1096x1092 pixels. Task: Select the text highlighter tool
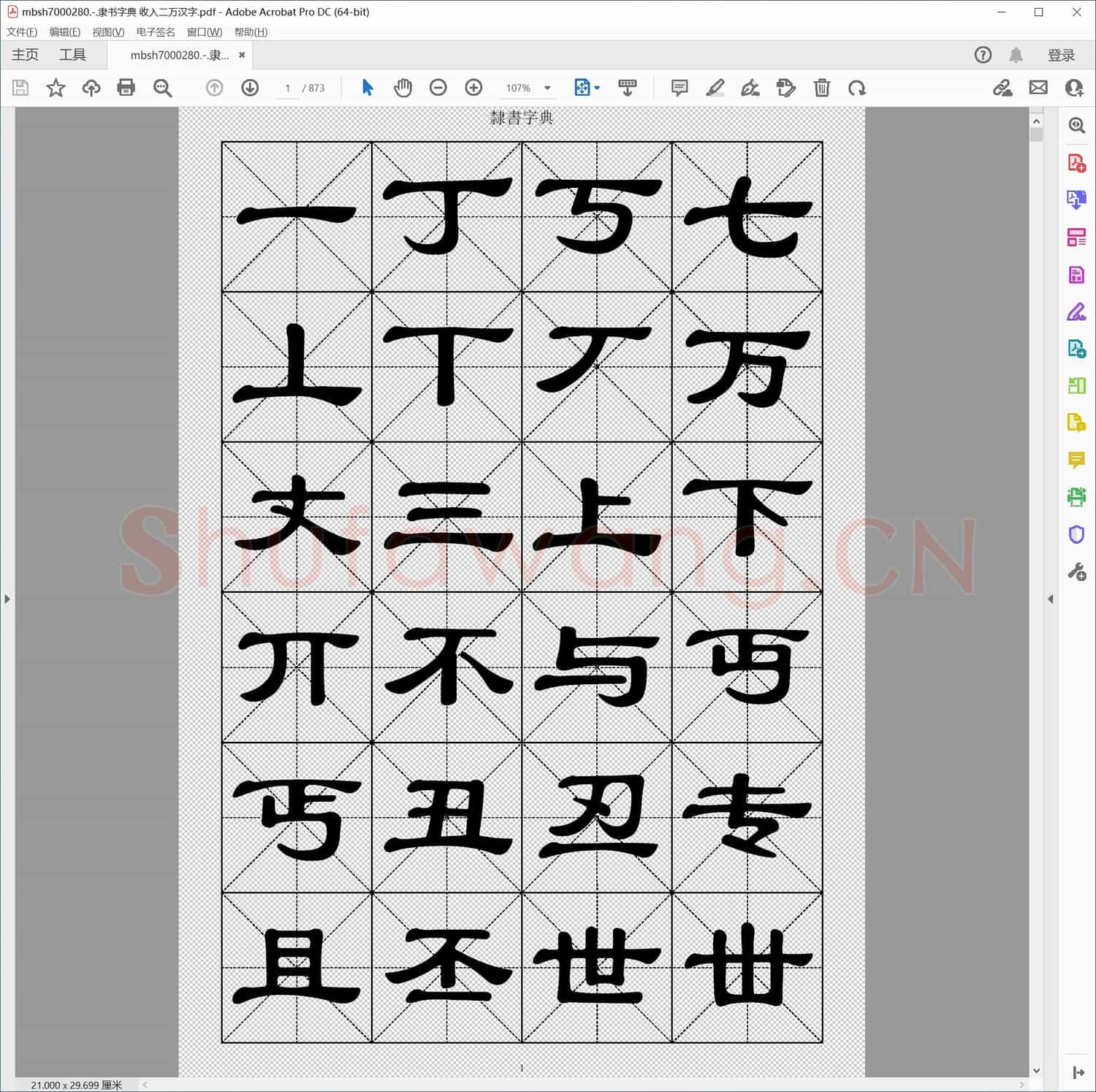coord(716,88)
